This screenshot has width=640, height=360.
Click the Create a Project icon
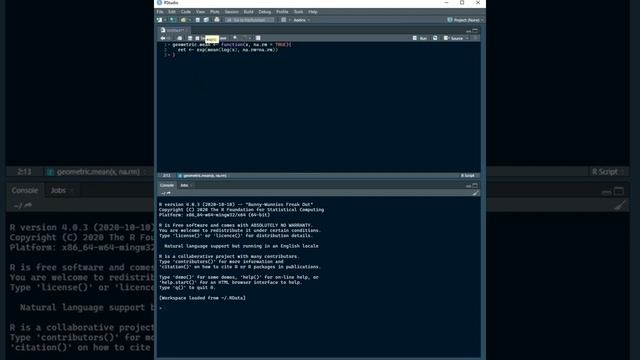pyautogui.click(x=173, y=20)
